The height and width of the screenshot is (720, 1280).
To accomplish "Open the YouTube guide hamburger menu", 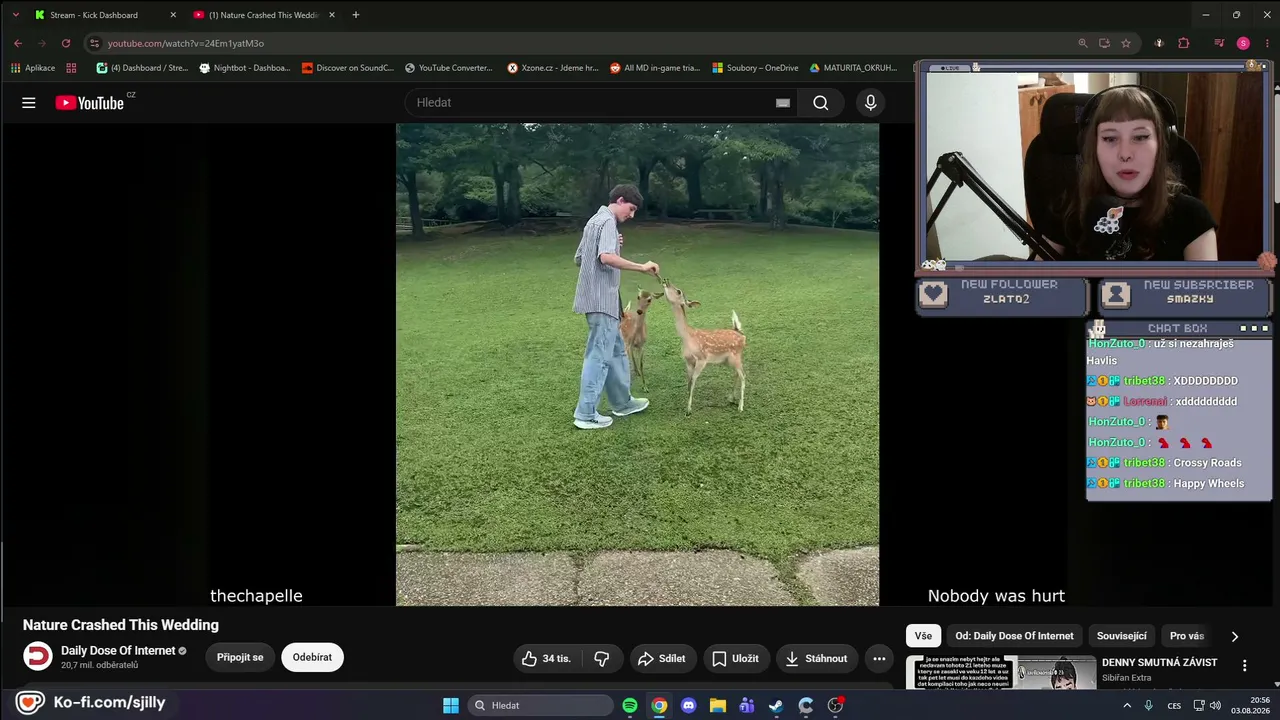I will [x=29, y=103].
